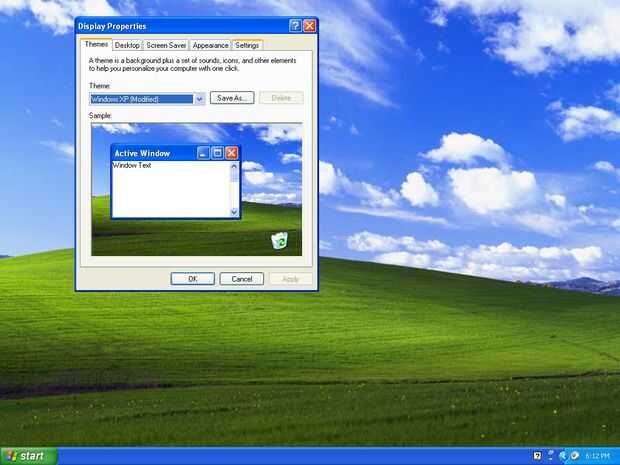Click the question mark help button in title bar
Screen dimensions: 620x465
point(295,26)
